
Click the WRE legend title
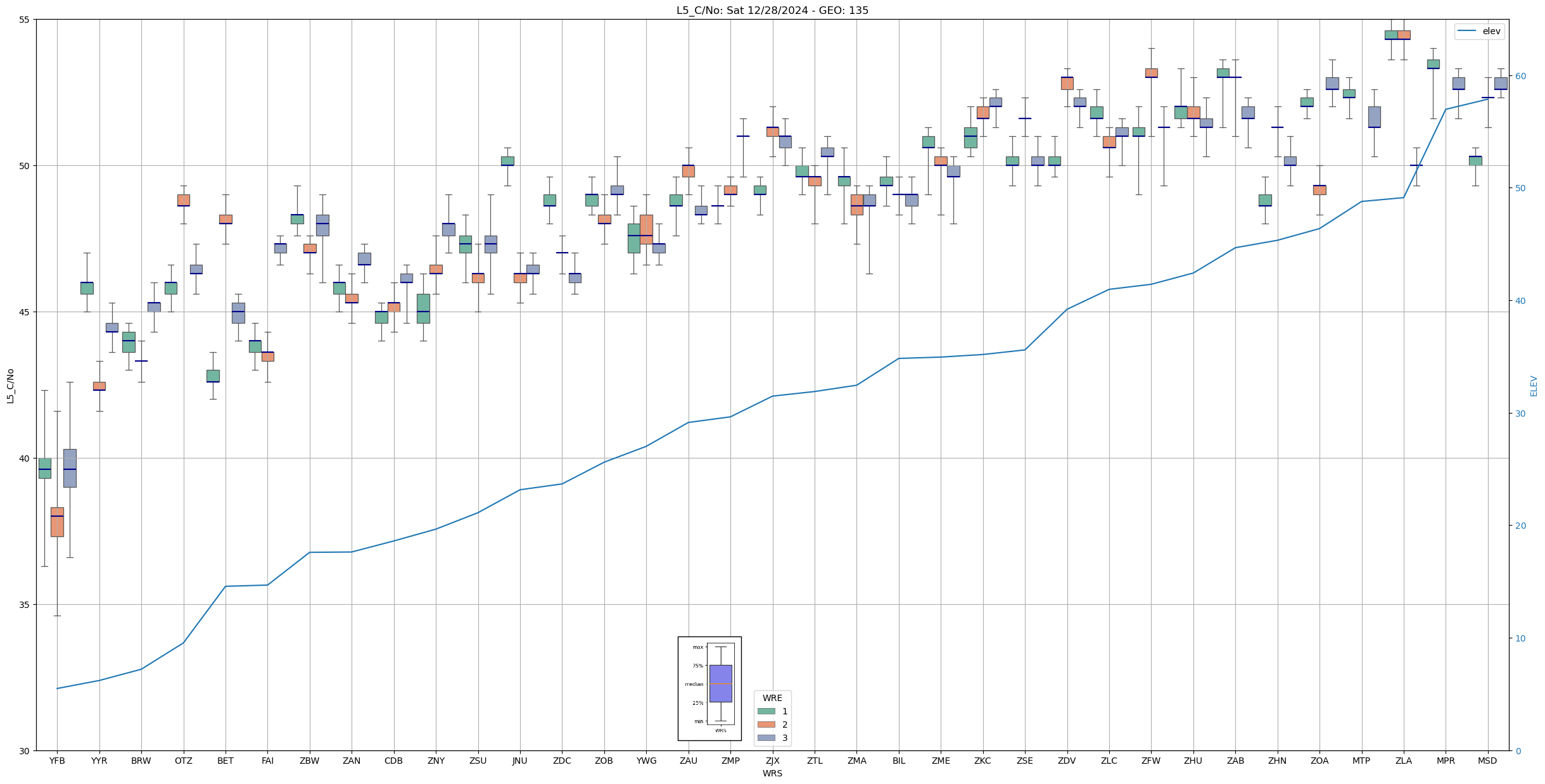tap(772, 698)
